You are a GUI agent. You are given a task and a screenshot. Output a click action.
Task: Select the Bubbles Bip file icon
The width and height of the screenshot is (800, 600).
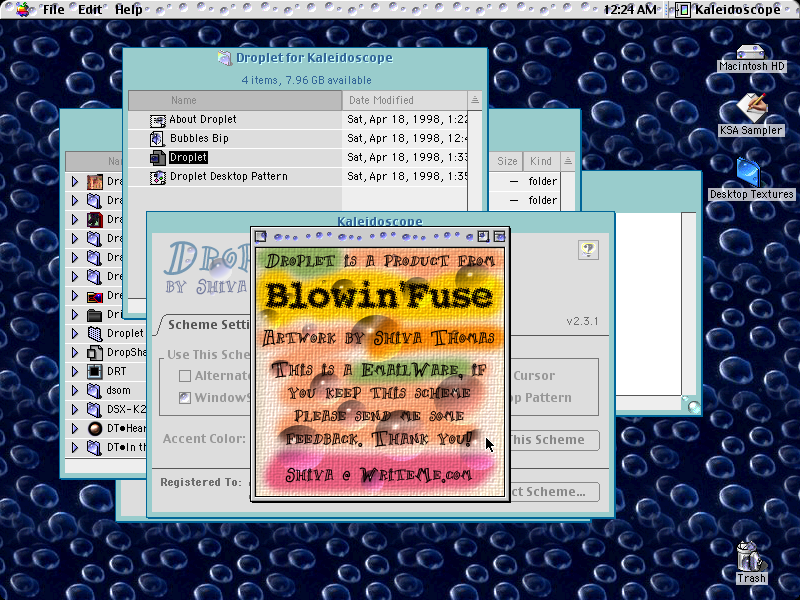[x=157, y=139]
